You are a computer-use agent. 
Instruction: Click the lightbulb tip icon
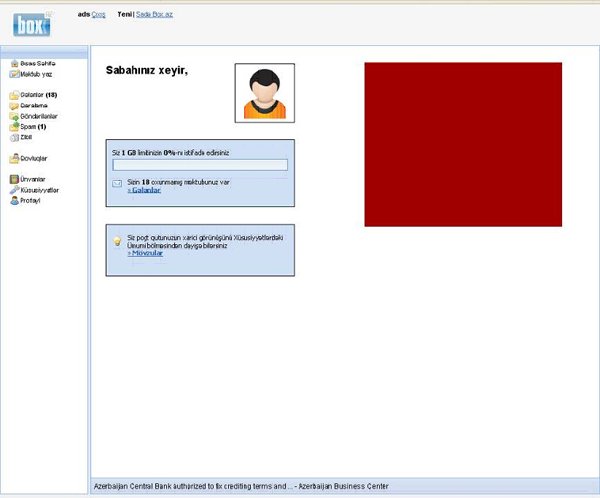coord(117,242)
